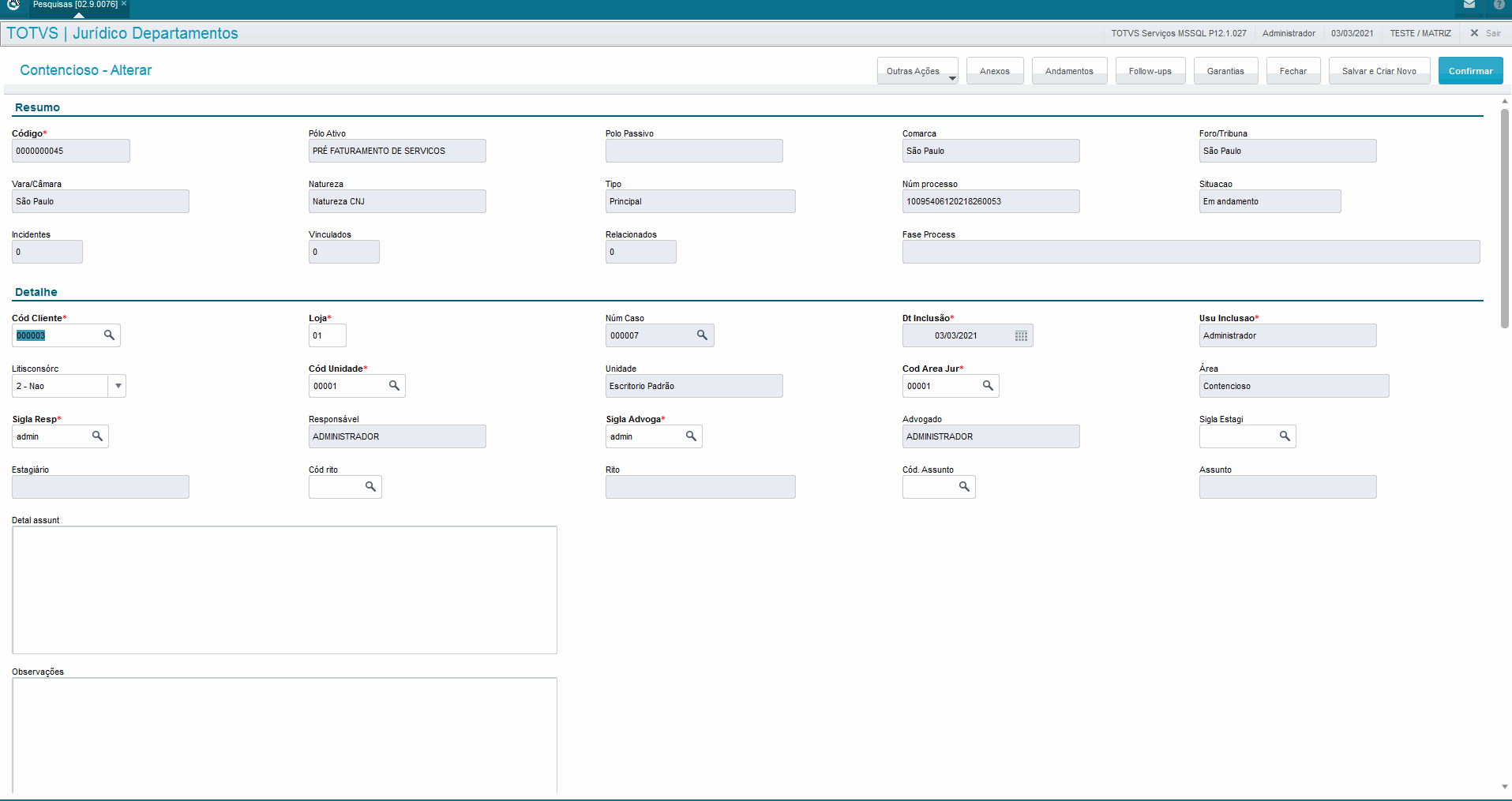The width and height of the screenshot is (1512, 801).
Task: Click the TESTE / MATRIZ header text
Action: coord(1420,33)
